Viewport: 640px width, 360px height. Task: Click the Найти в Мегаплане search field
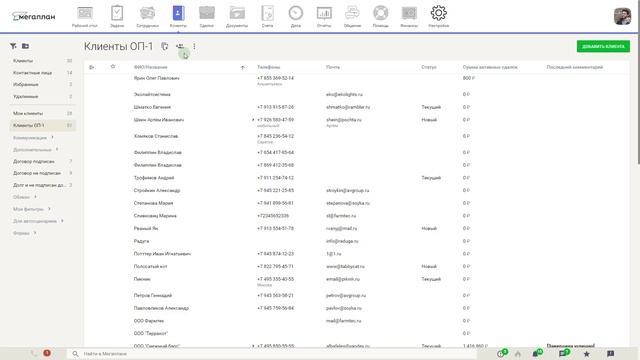point(271,354)
